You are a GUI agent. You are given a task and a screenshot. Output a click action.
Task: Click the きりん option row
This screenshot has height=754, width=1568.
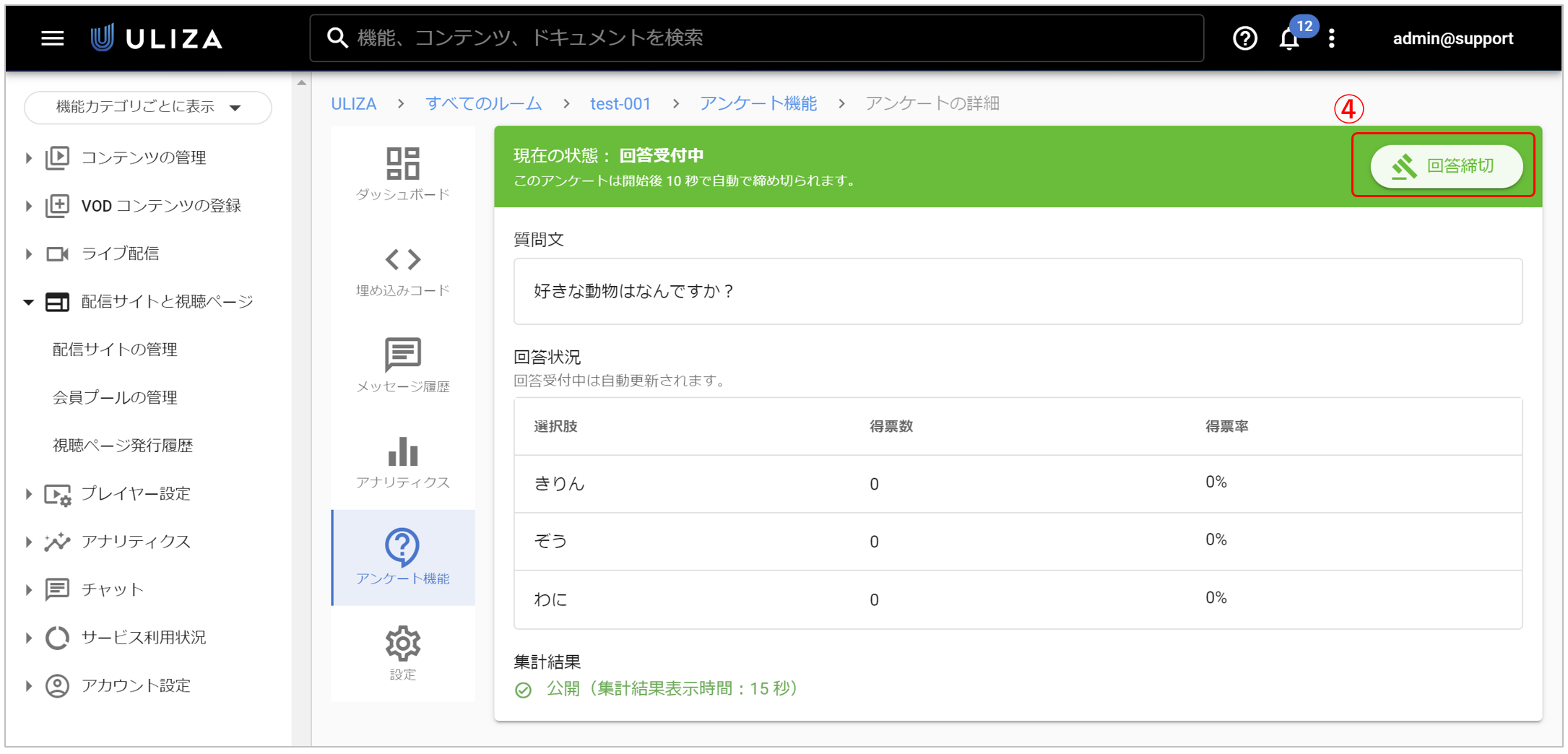tap(1018, 484)
